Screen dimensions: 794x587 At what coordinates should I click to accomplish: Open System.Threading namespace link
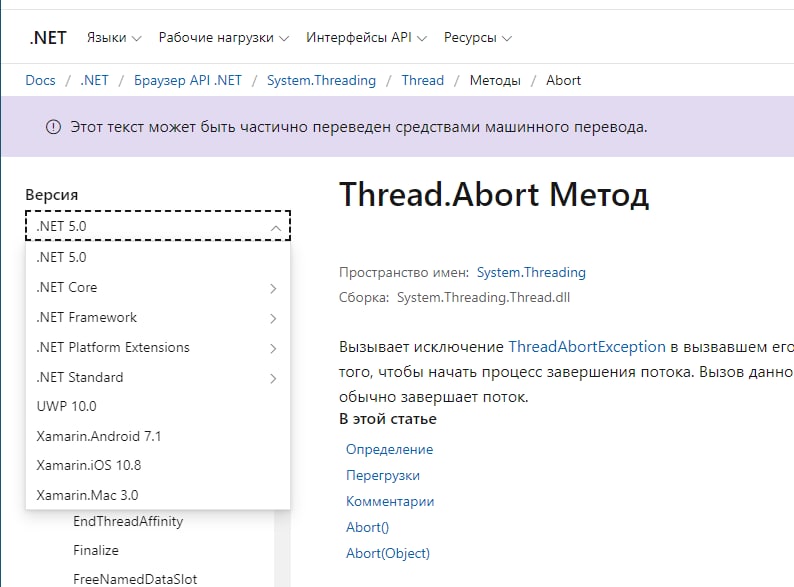531,272
